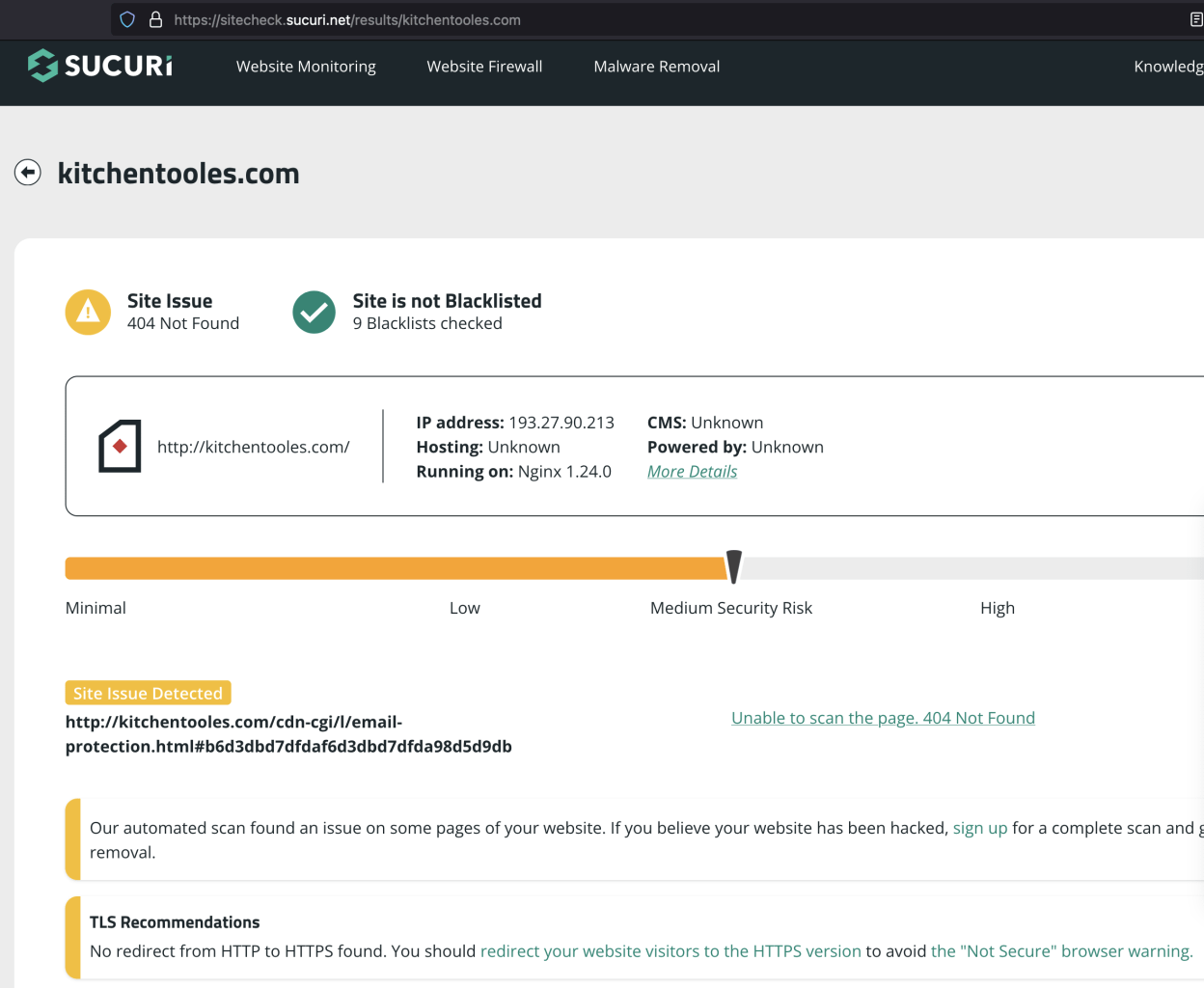This screenshot has height=988, width=1204.
Task: Click 'CMS: Unknown' text
Action: tap(705, 423)
